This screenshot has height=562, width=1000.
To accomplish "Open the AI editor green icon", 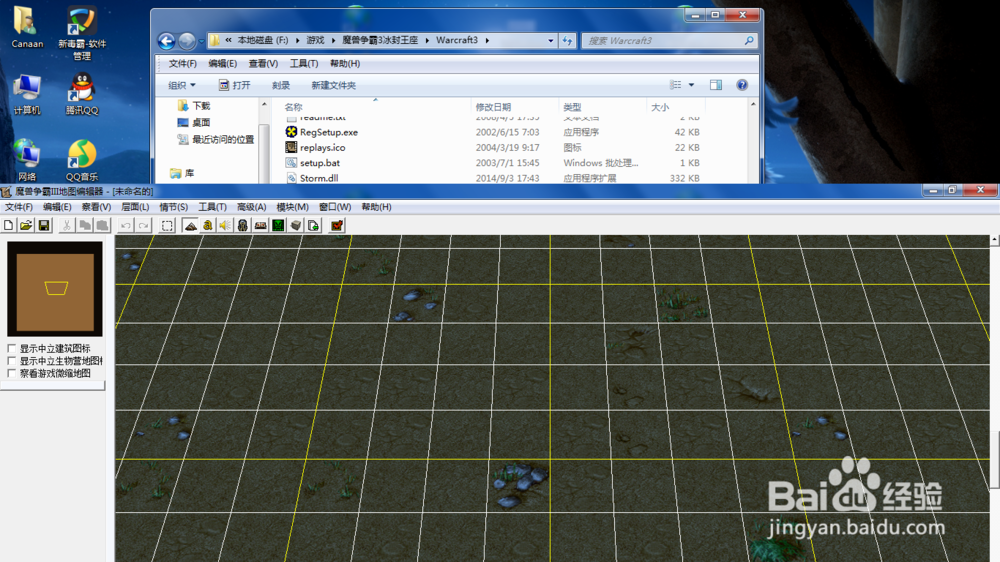I will (279, 225).
